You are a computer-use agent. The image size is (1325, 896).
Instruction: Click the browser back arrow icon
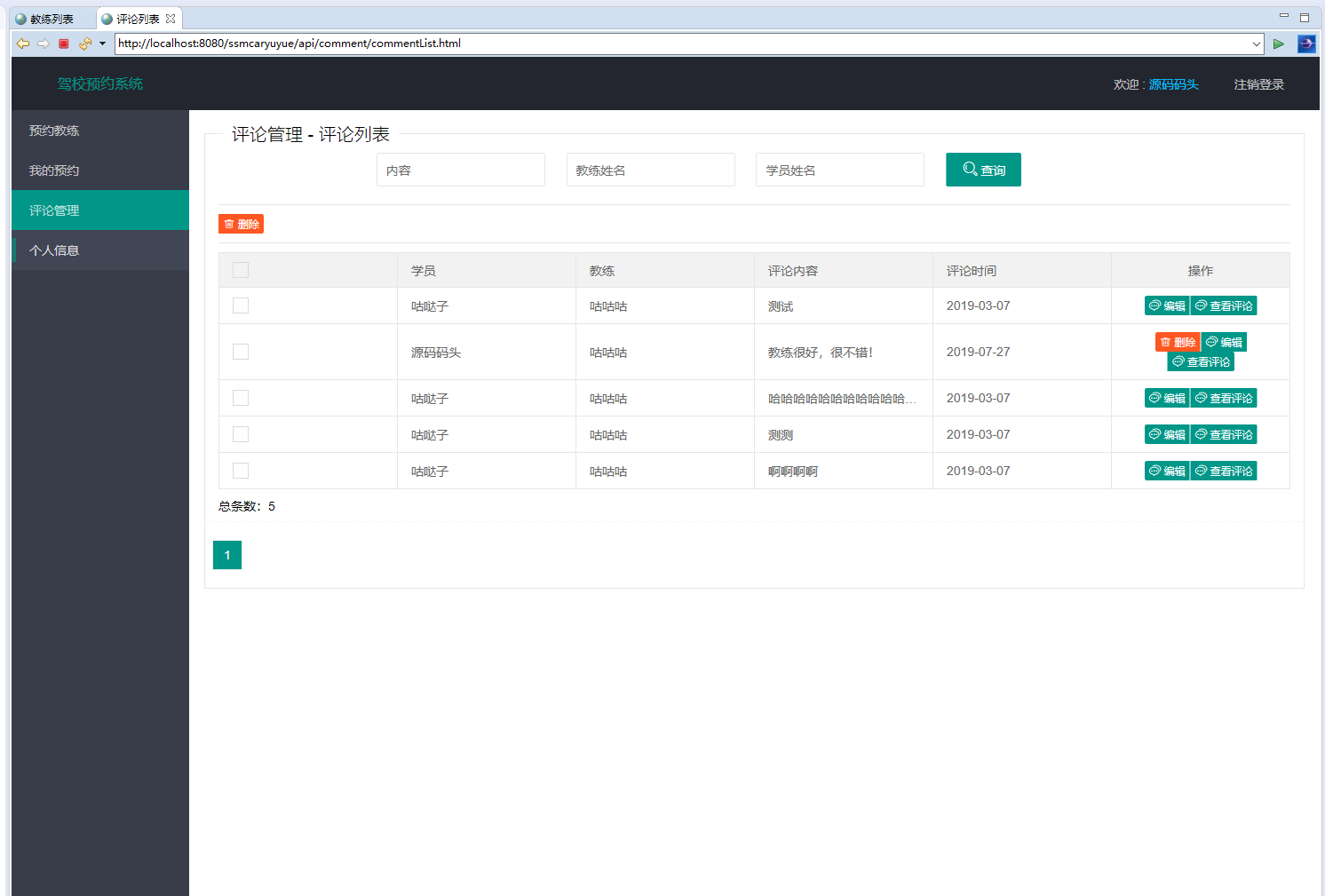point(23,44)
